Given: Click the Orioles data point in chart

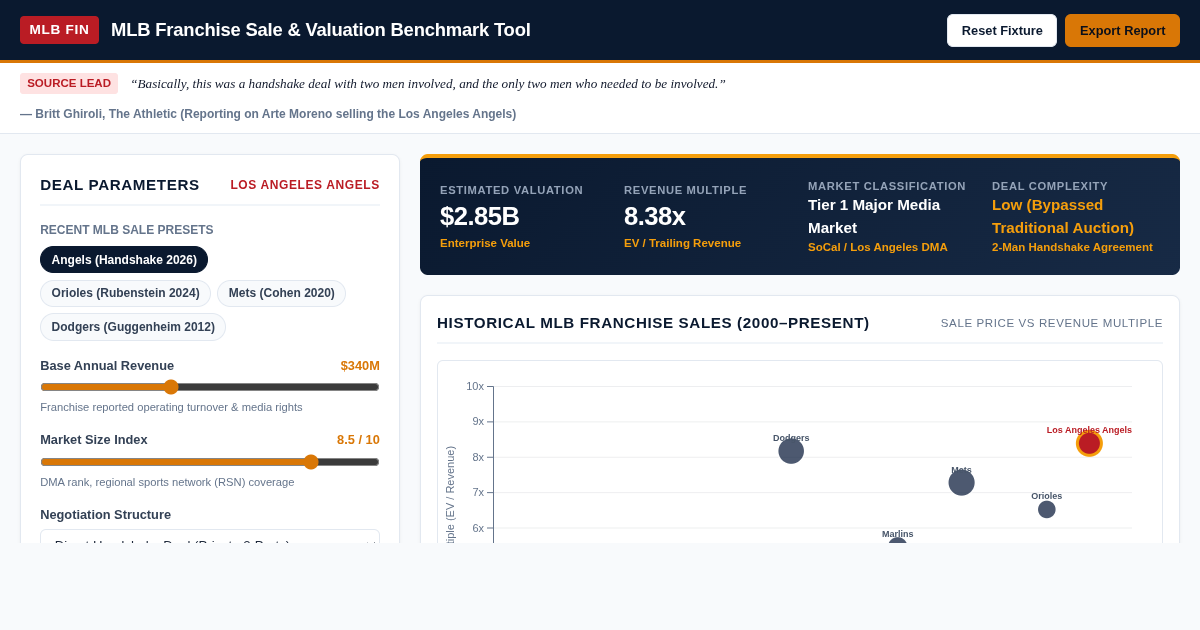Looking at the screenshot, I should click(1047, 509).
